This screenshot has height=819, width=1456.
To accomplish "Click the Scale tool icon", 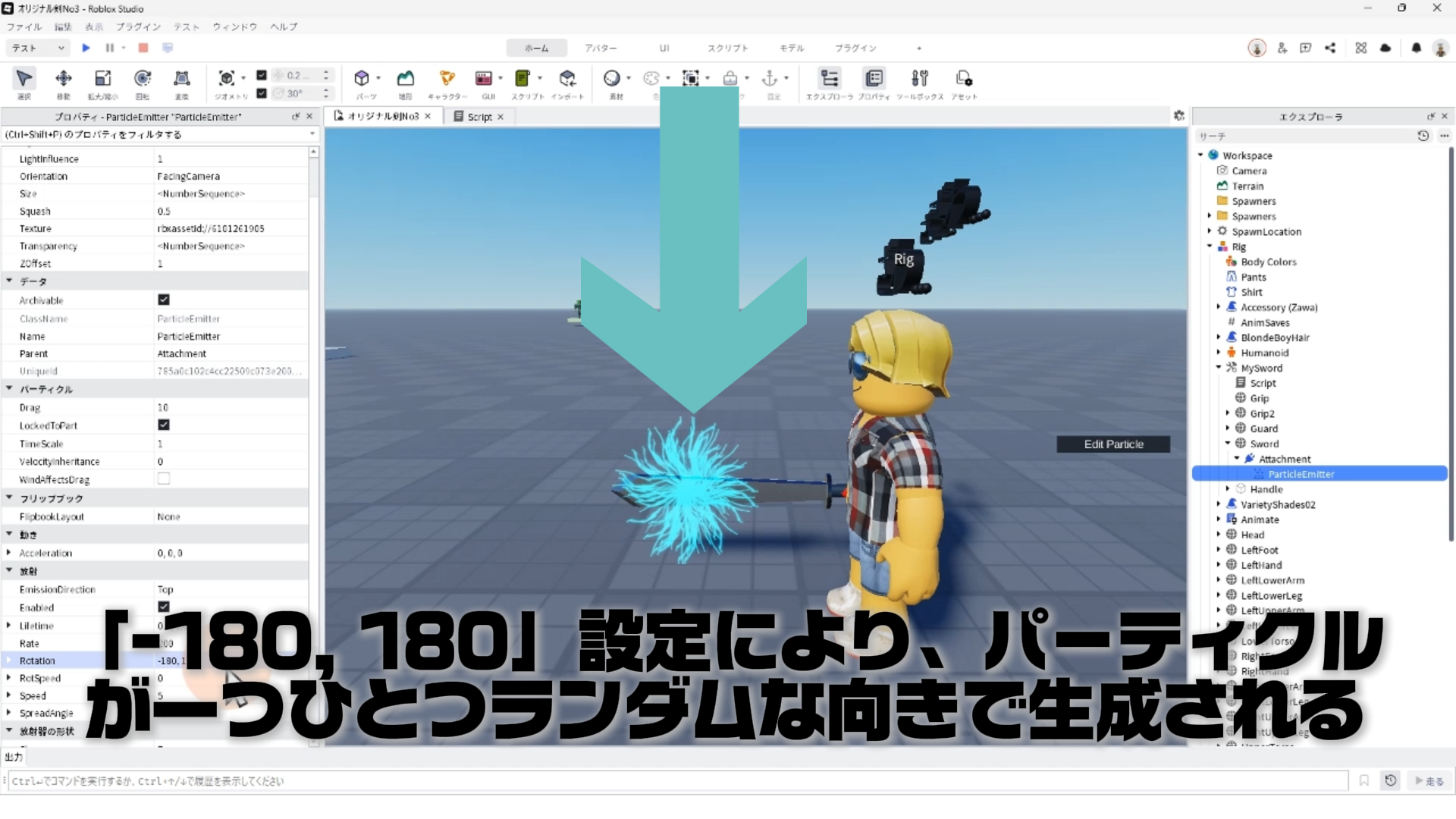I will 102,79.
